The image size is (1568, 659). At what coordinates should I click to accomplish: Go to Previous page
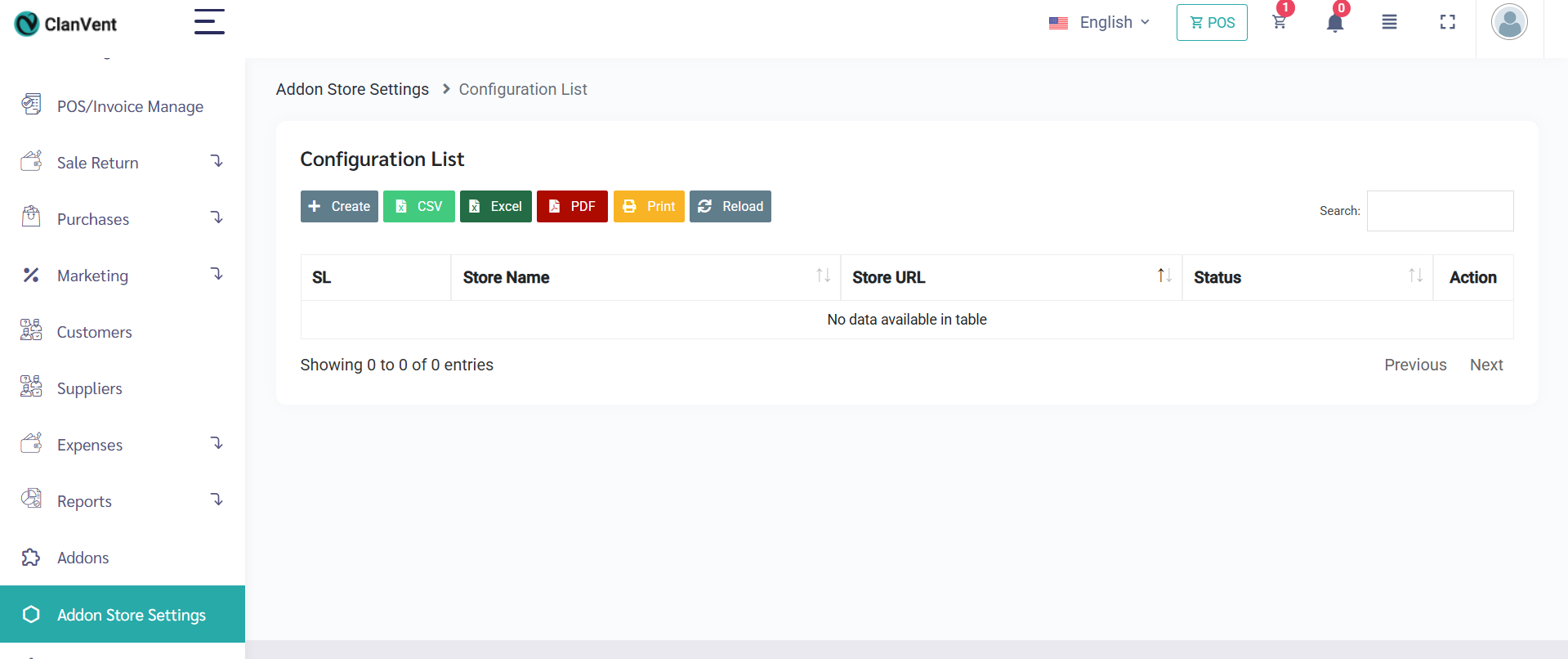1415,365
